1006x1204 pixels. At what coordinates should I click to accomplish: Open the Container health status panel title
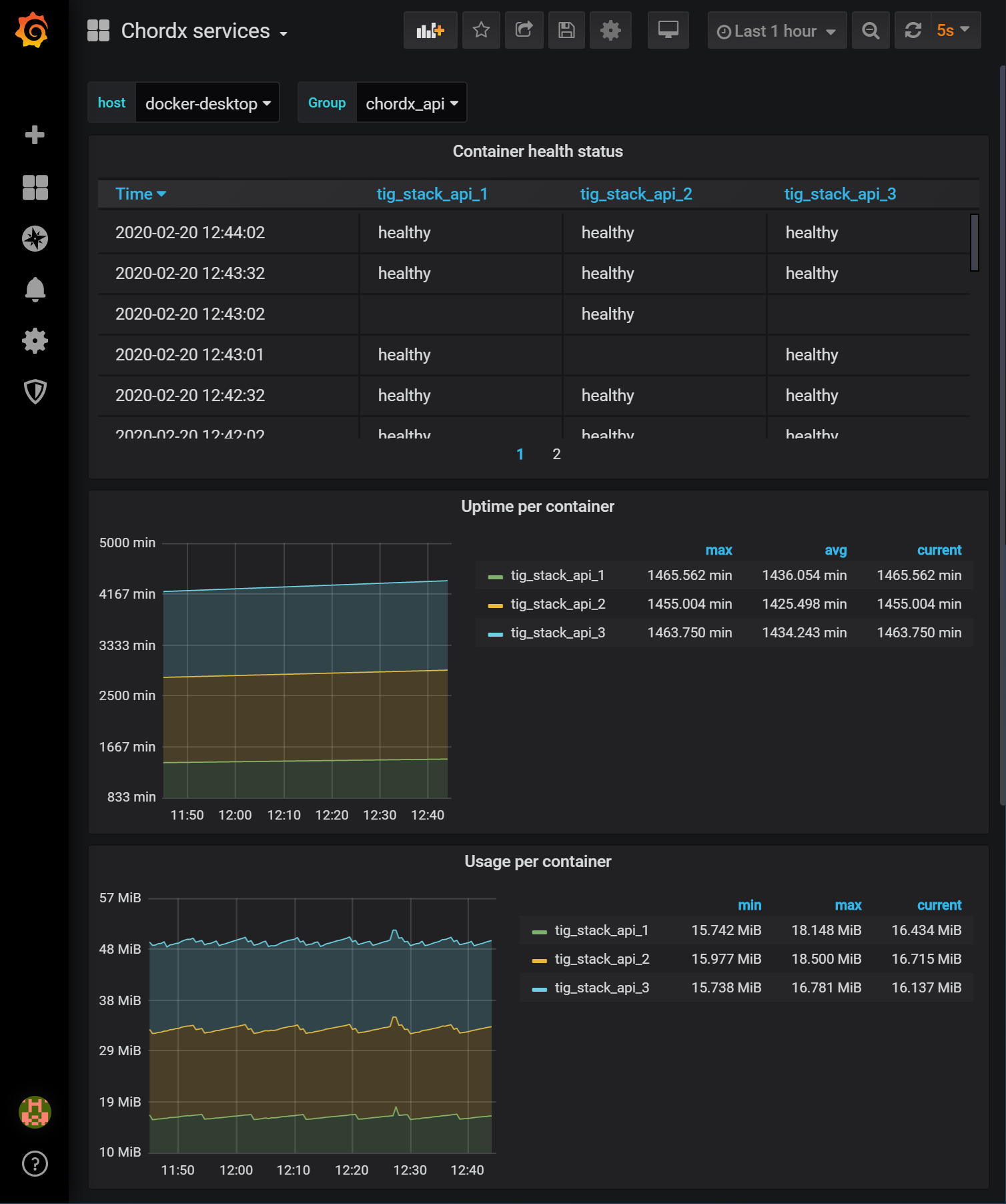[x=538, y=152]
